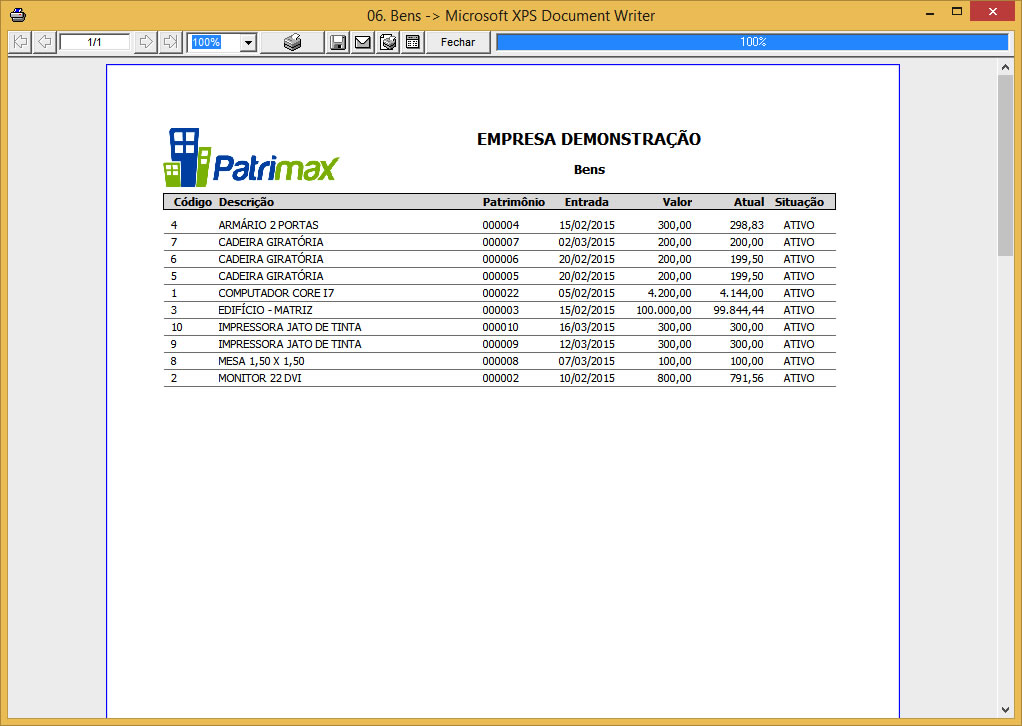Click patrimônio number 000008

pos(501,361)
